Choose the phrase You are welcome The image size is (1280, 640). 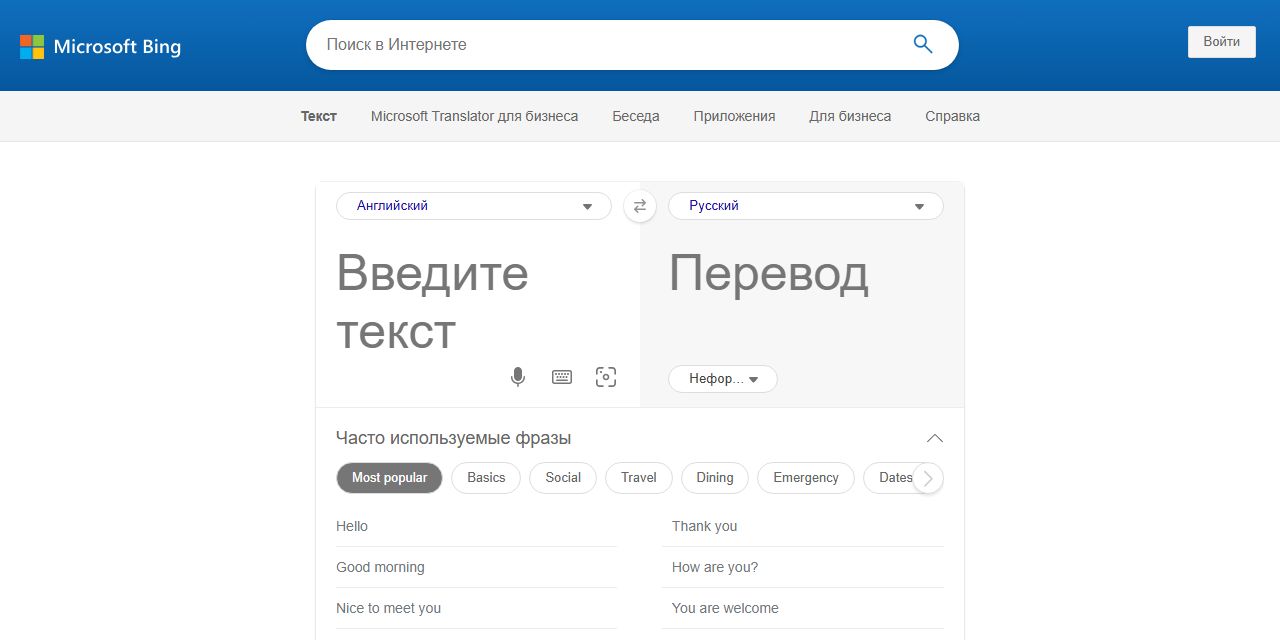click(803, 608)
